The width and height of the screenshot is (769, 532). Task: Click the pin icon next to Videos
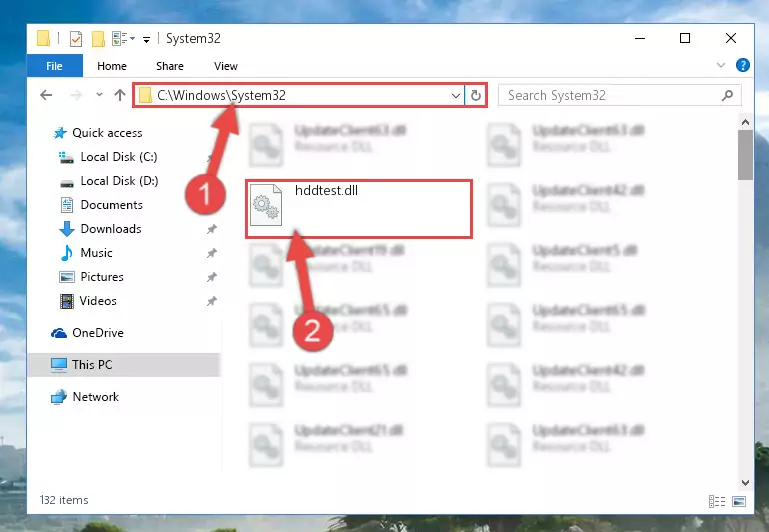[211, 301]
